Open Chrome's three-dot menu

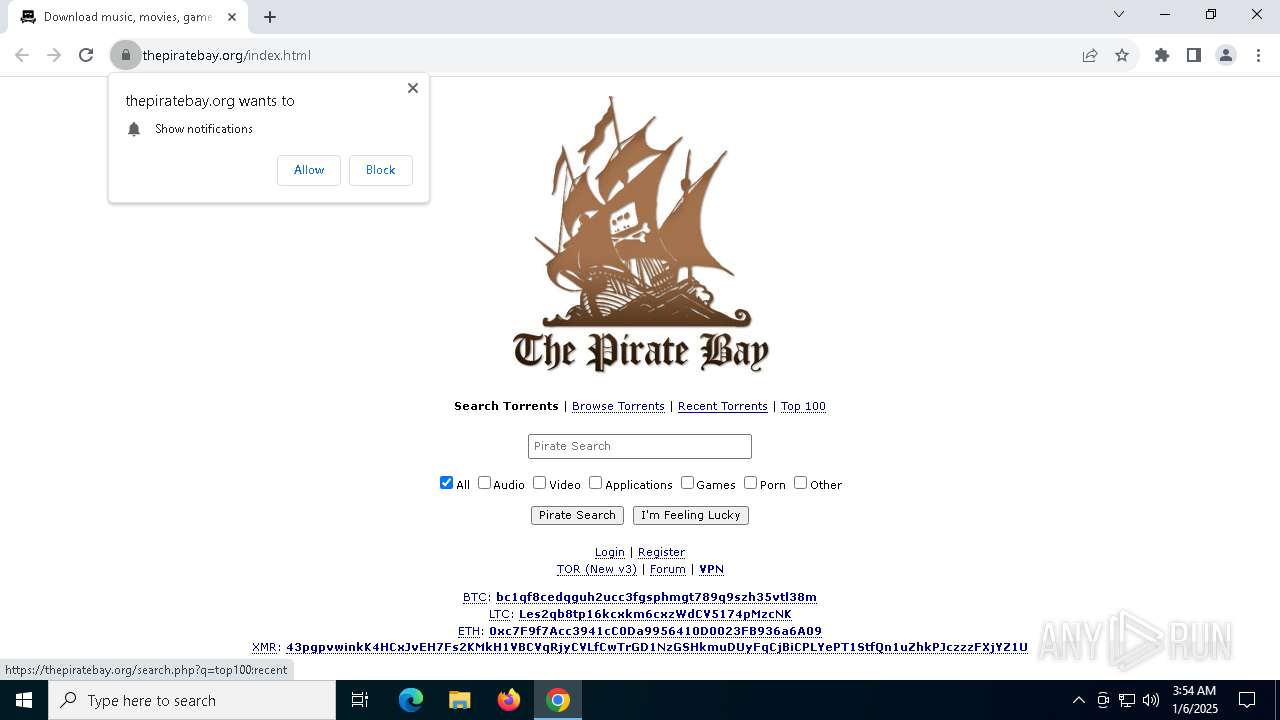click(x=1258, y=55)
